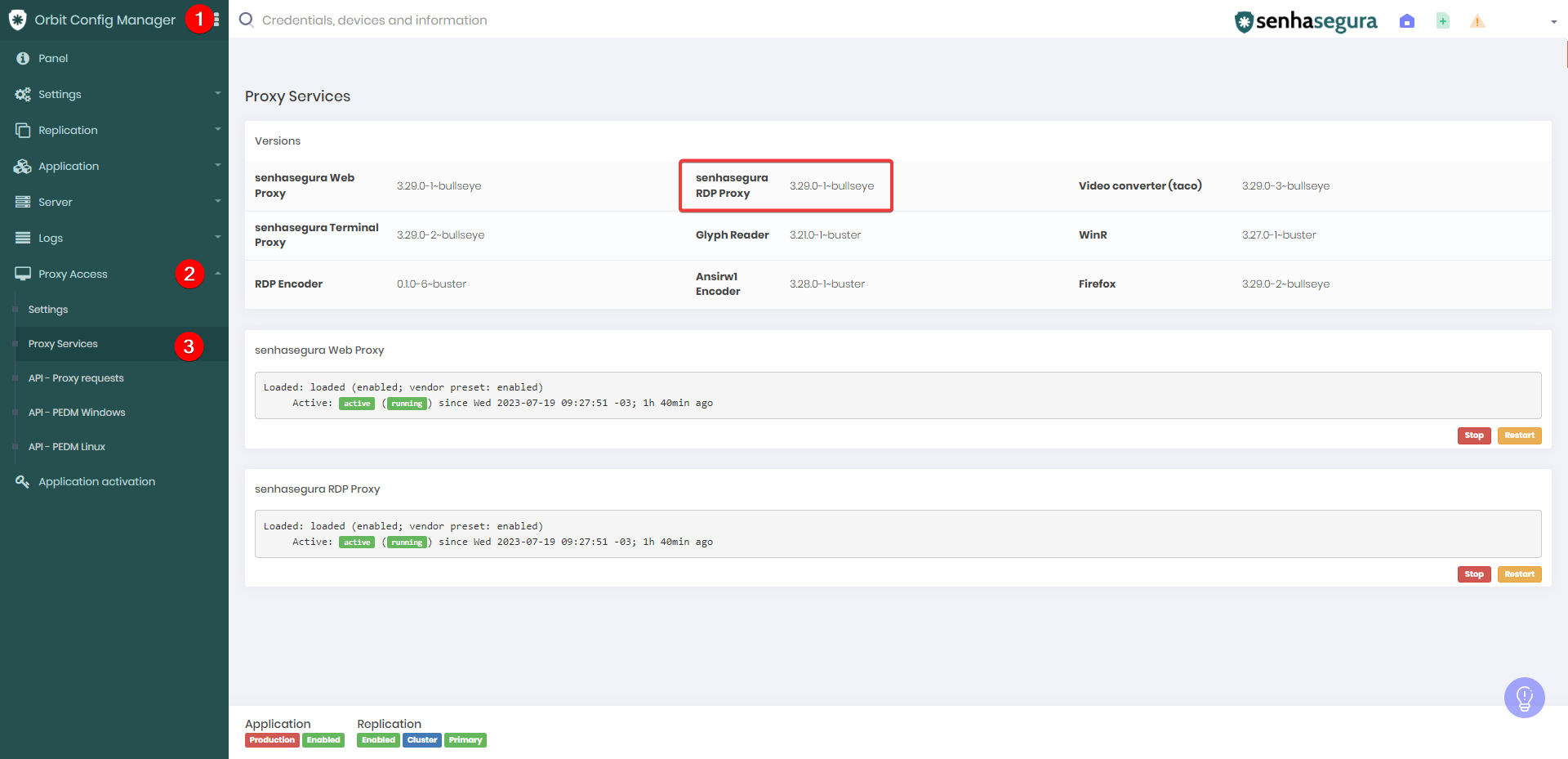The width and height of the screenshot is (1568, 759).
Task: Expand the Application menu arrow
Action: (218, 165)
